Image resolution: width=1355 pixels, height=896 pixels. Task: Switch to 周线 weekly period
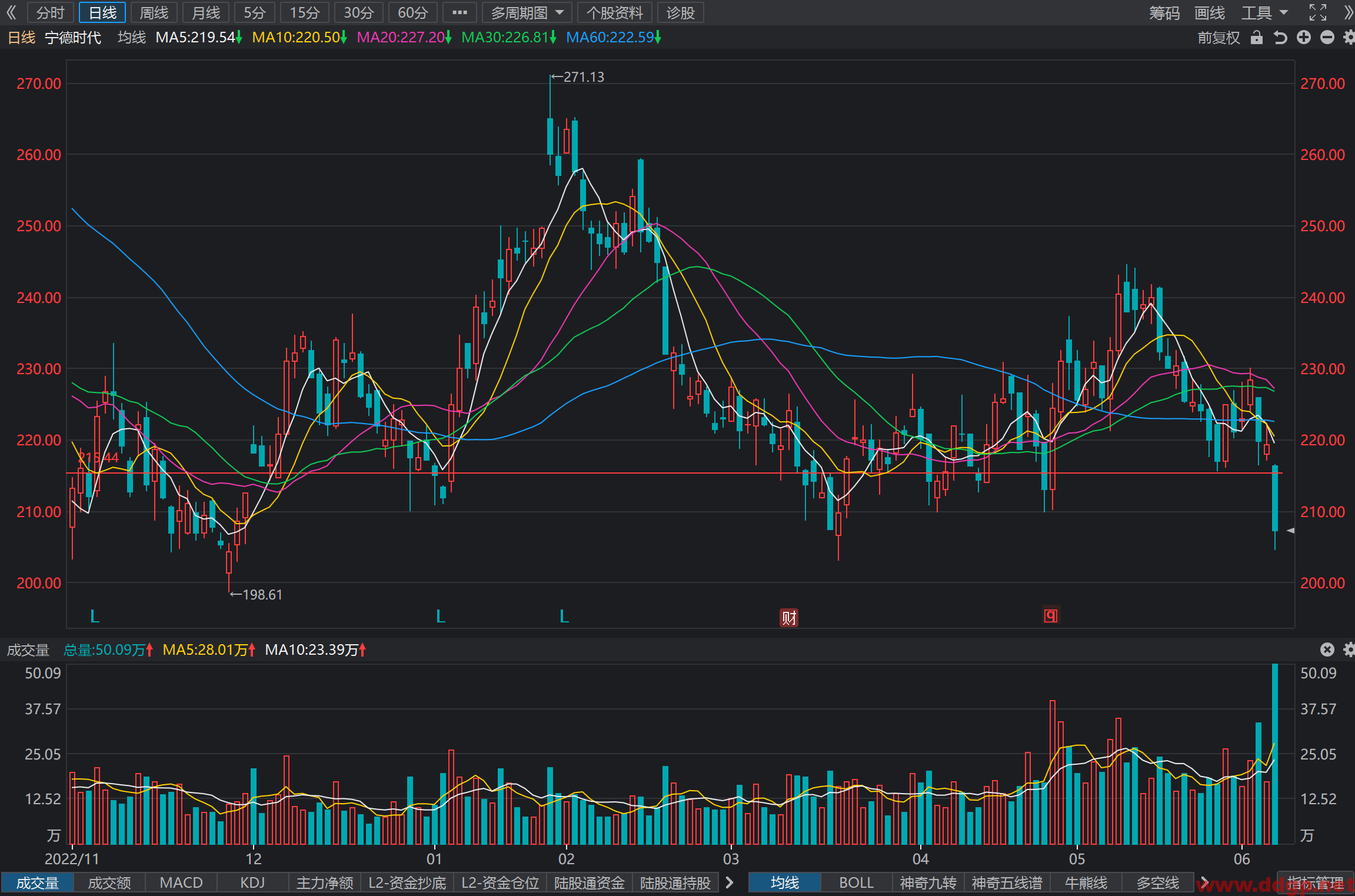(x=154, y=12)
